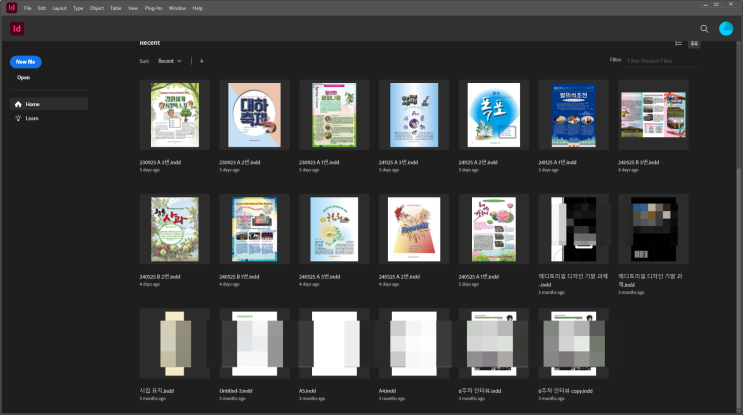Switch recent files to list view
This screenshot has width=743, height=415.
pos(679,44)
